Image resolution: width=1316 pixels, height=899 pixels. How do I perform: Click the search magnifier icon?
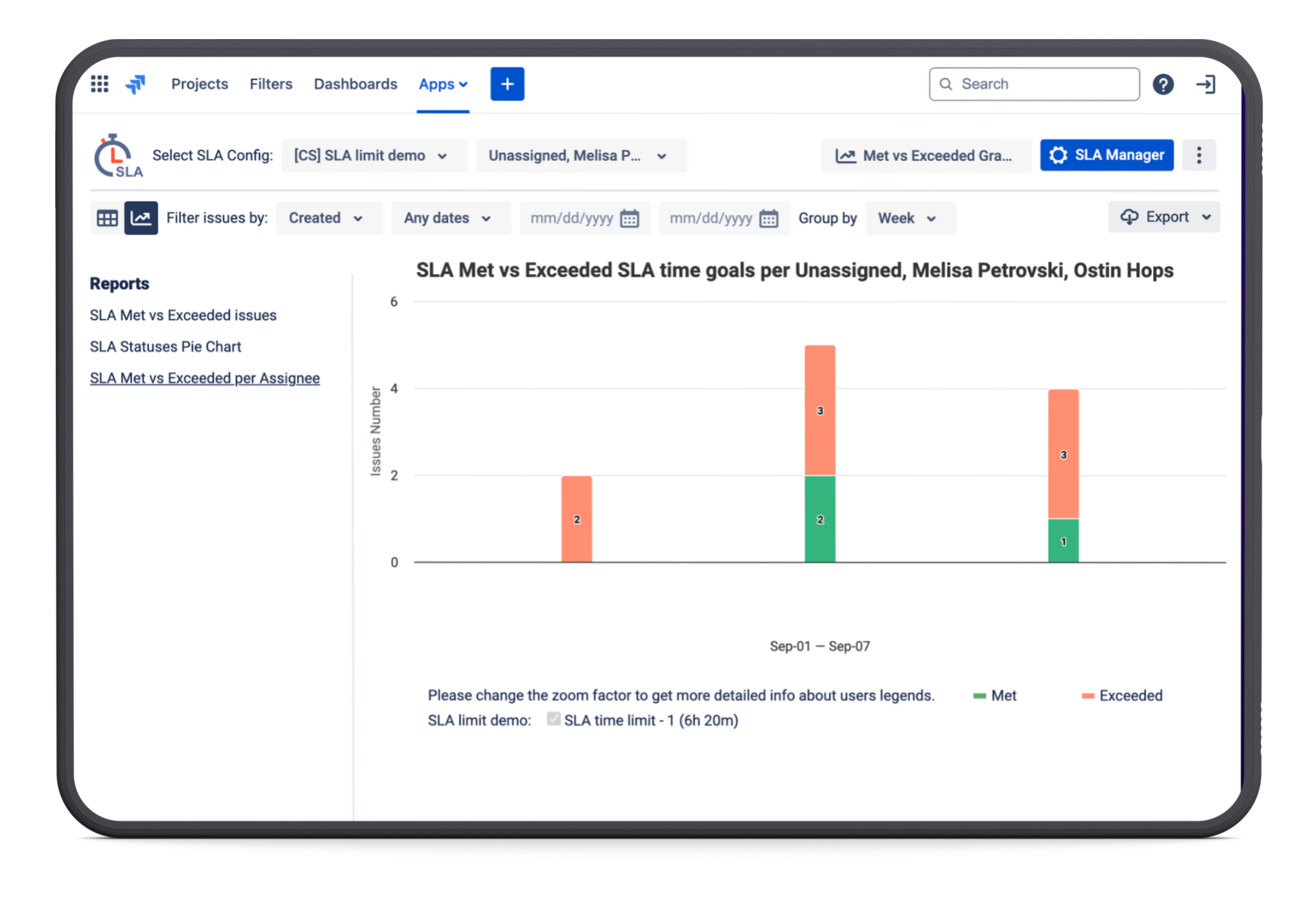tap(946, 84)
